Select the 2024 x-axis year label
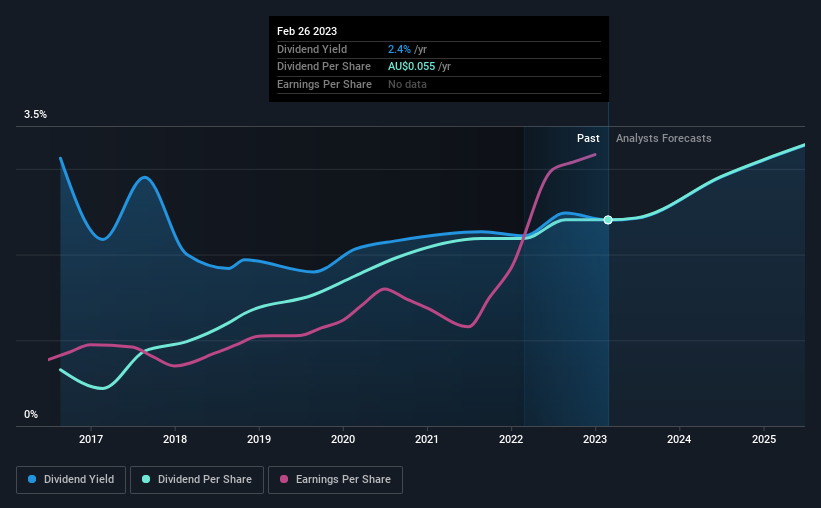 tap(679, 439)
